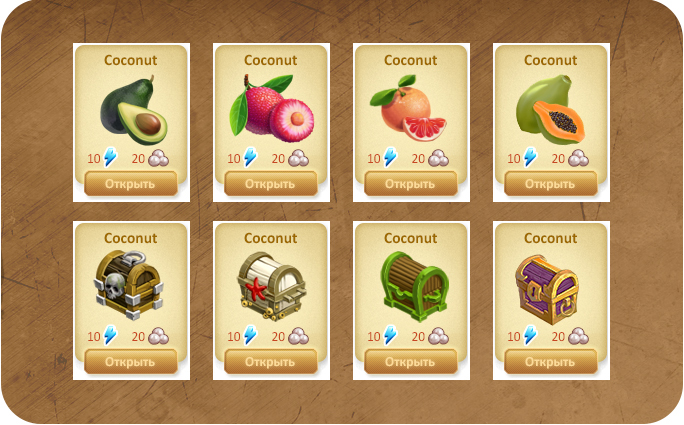Click Открыть under the papaya
The width and height of the screenshot is (684, 425).
coord(551,184)
